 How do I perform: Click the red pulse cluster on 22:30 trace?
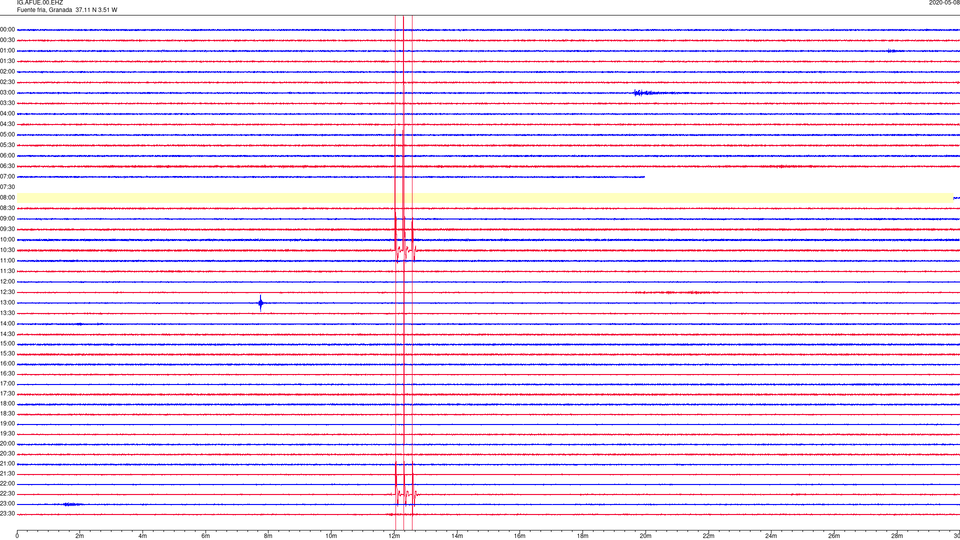click(405, 493)
